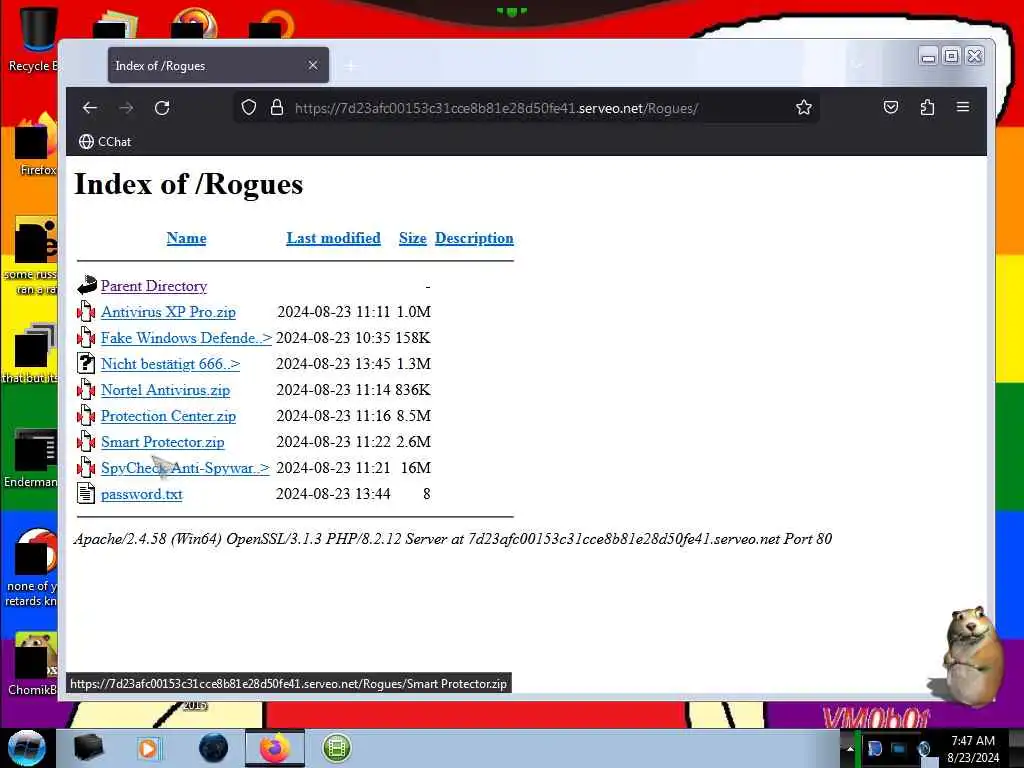1024x768 pixels.
Task: Click the black box taskbar icon
Action: [88, 748]
